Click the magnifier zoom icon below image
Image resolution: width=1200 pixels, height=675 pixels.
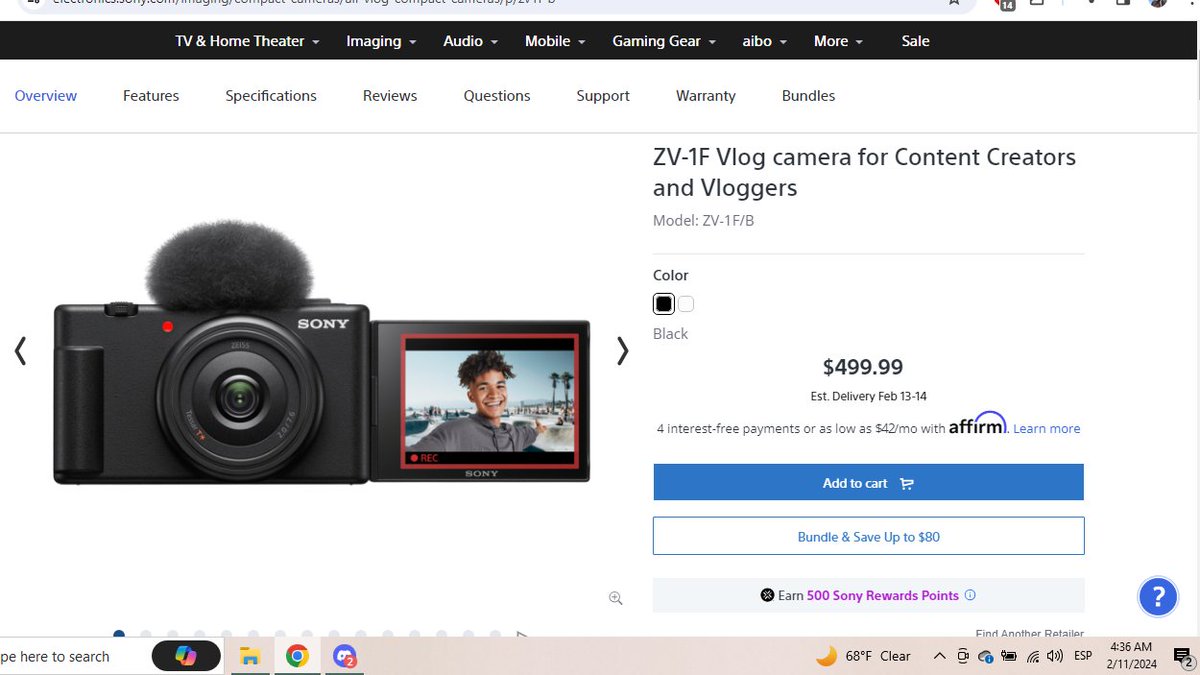point(616,598)
